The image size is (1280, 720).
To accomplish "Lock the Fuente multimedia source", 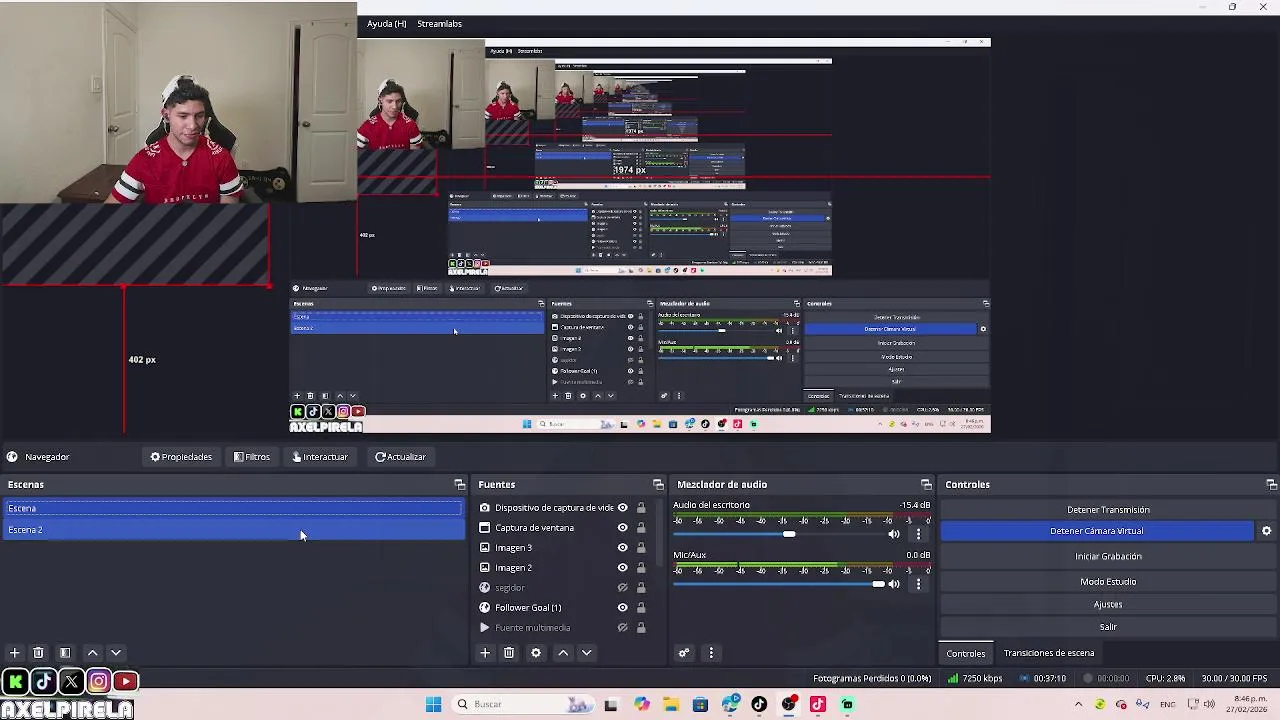I will [x=641, y=628].
